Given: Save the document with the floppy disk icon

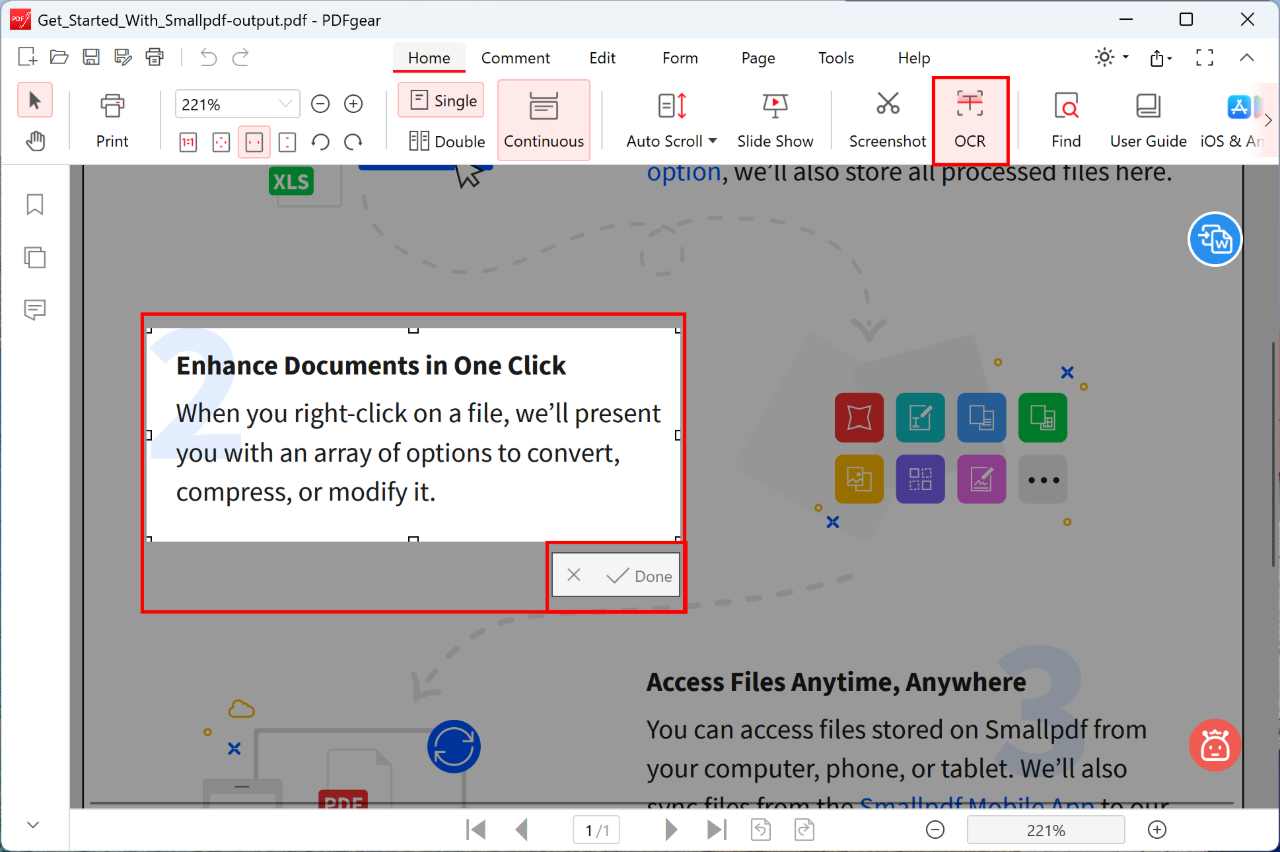Looking at the screenshot, I should pyautogui.click(x=91, y=57).
